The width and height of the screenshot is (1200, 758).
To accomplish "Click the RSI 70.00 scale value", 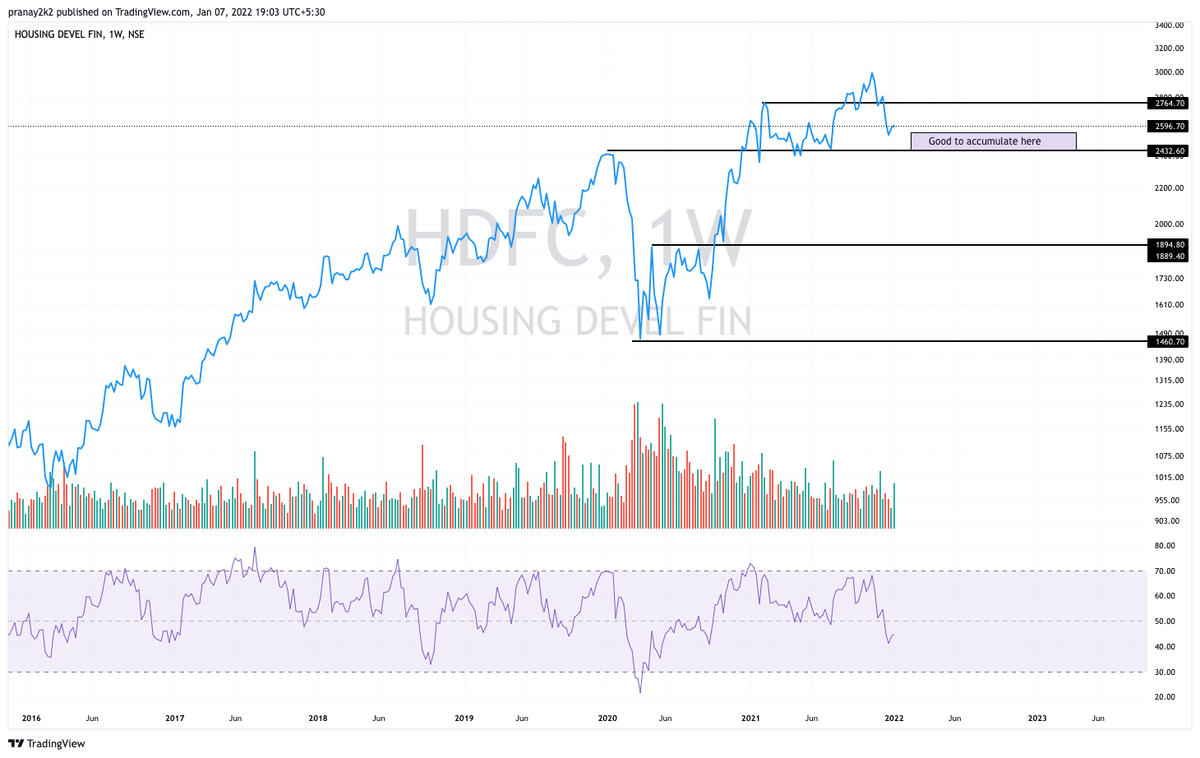I will pos(1164,571).
